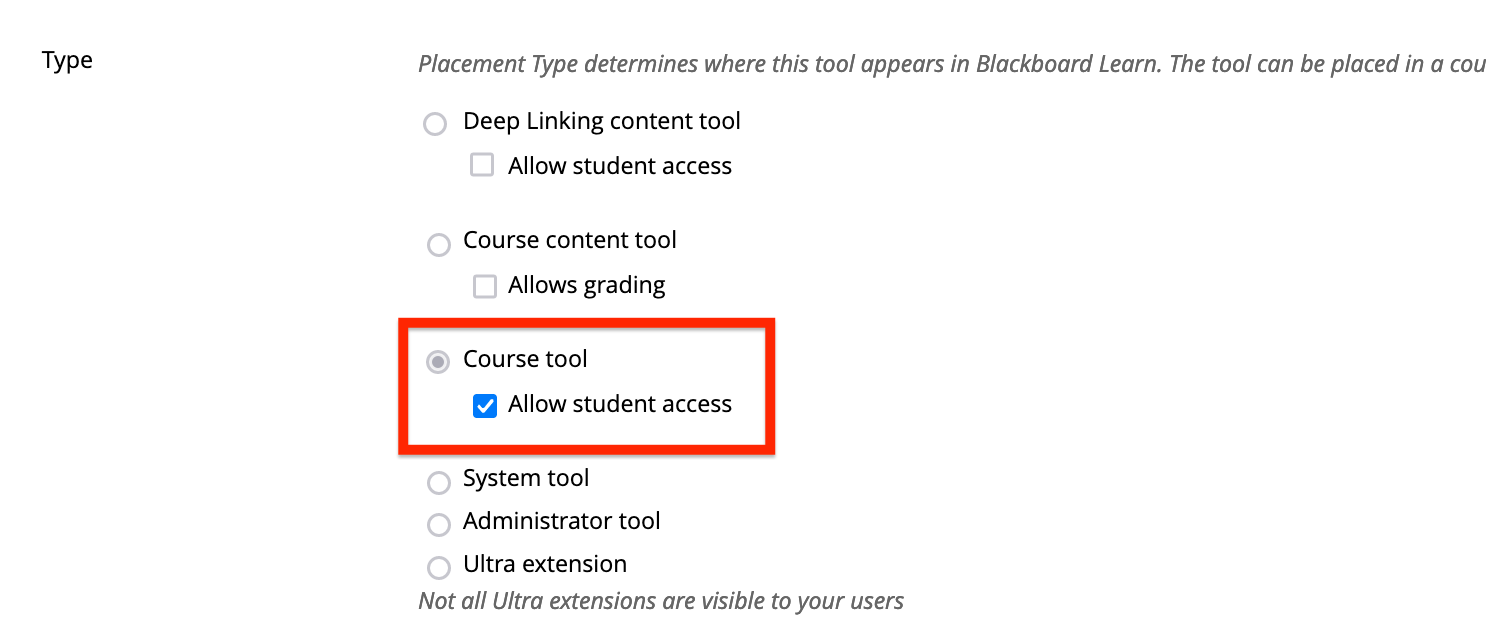1486x633 pixels.
Task: Select the Deep Linking content tool radio button
Action: click(x=435, y=124)
